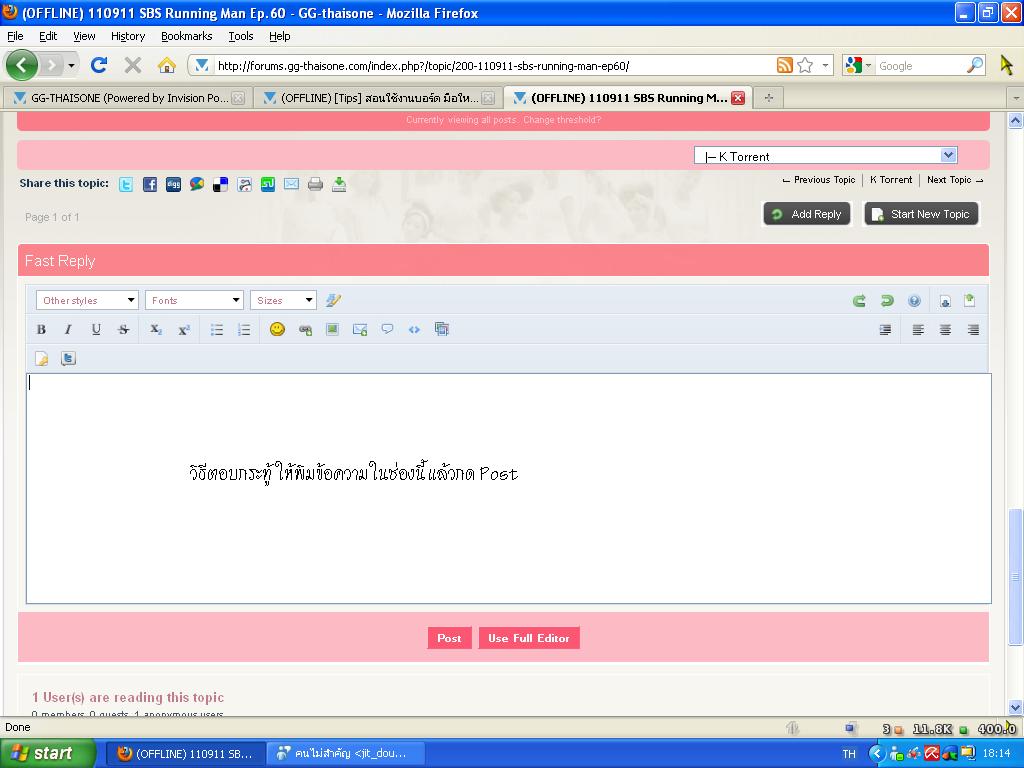Go to Next Topic link
The height and width of the screenshot is (768, 1024).
click(955, 180)
